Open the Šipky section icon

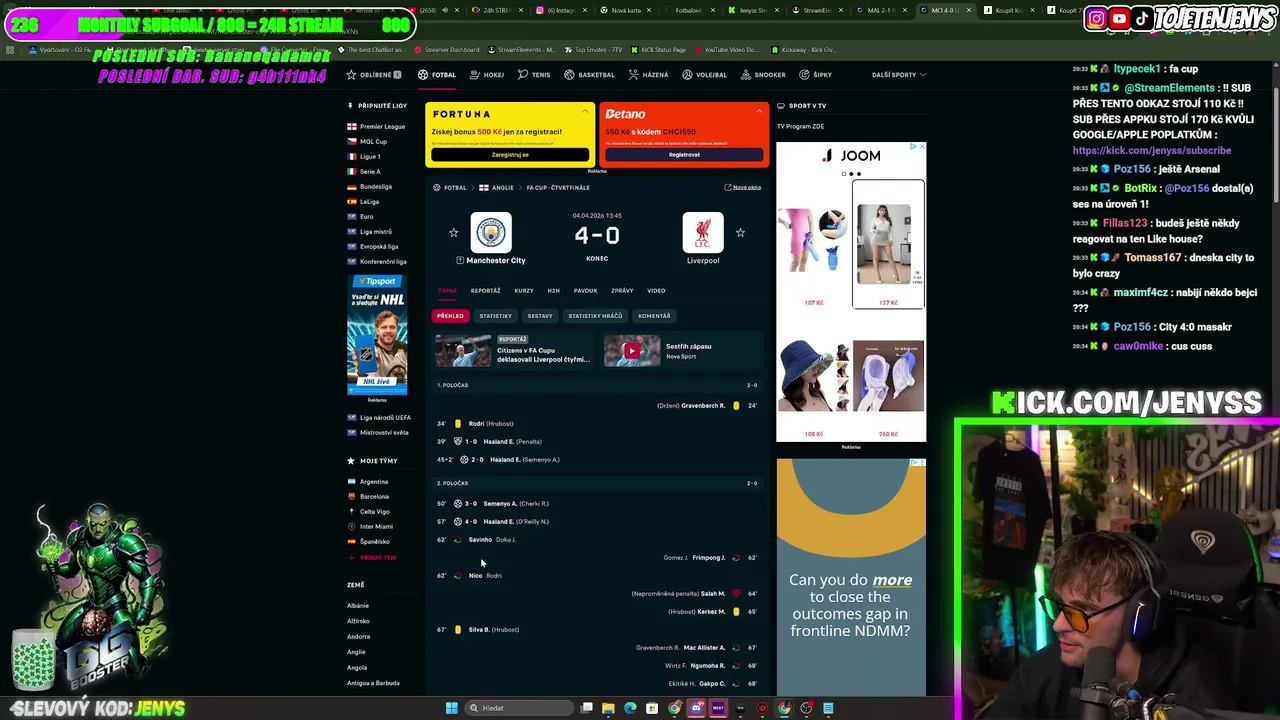(805, 75)
